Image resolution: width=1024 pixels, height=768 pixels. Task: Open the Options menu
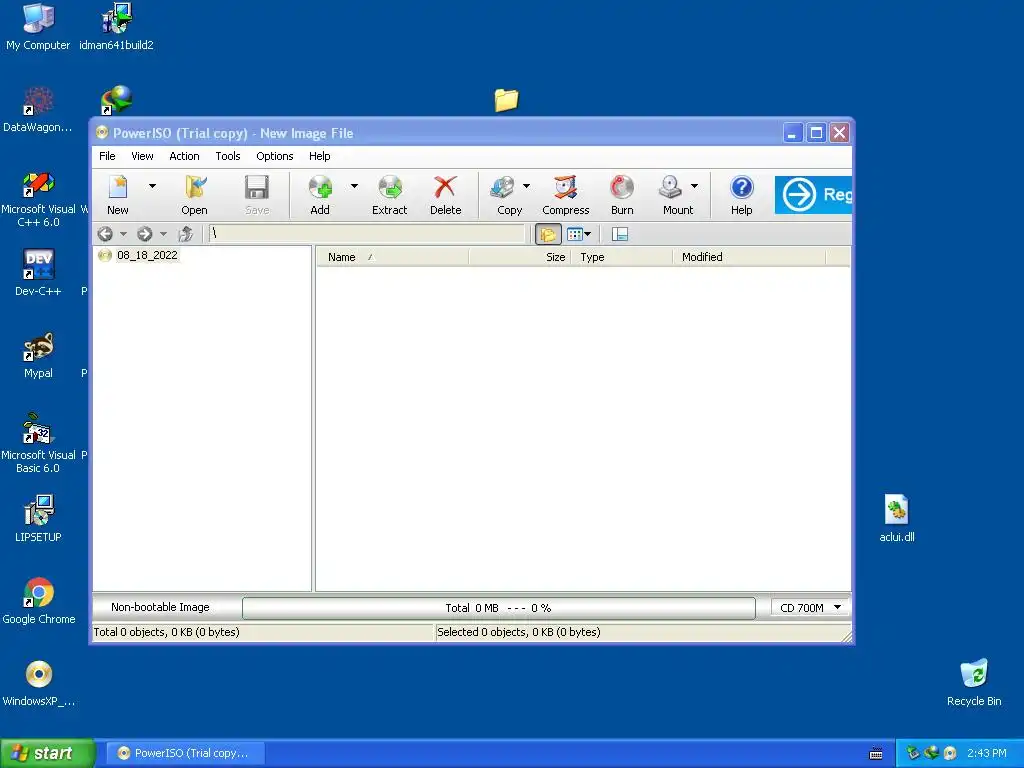pyautogui.click(x=274, y=156)
